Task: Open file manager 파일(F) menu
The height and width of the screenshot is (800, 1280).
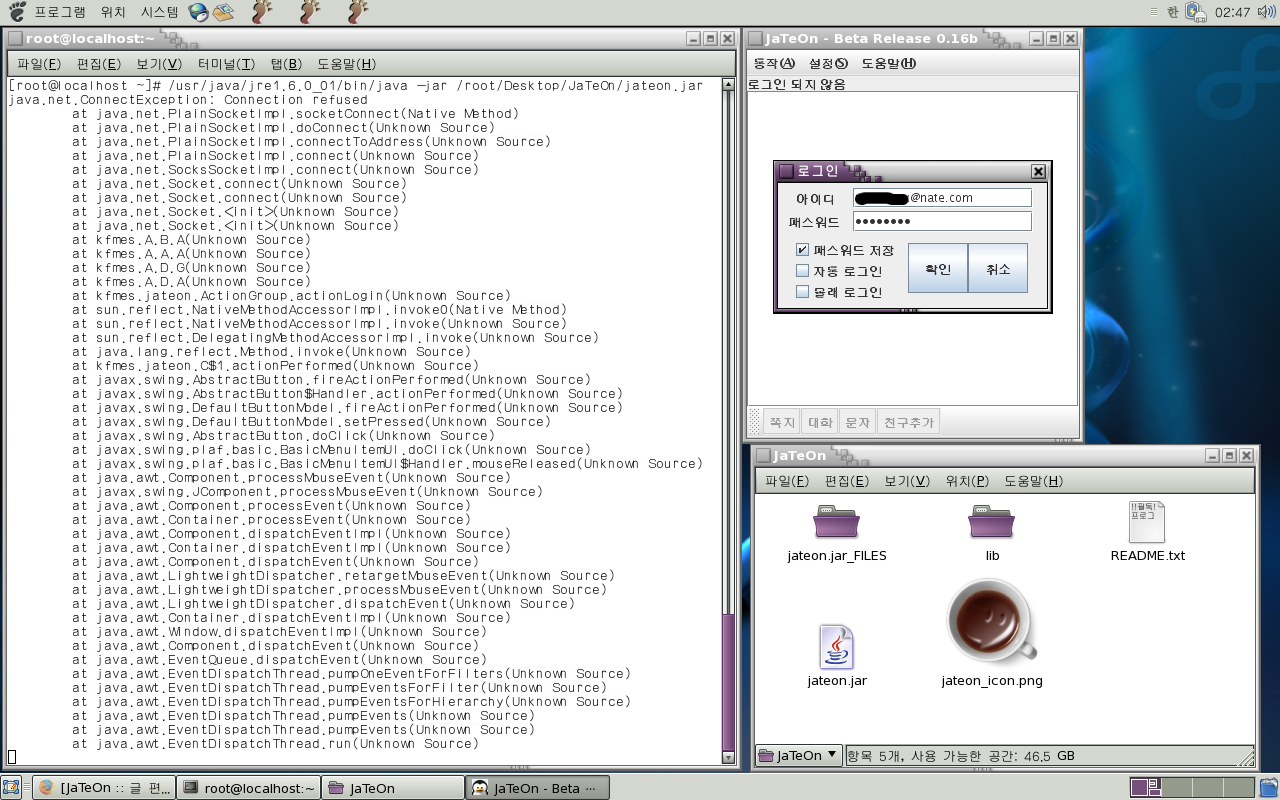Action: click(787, 481)
